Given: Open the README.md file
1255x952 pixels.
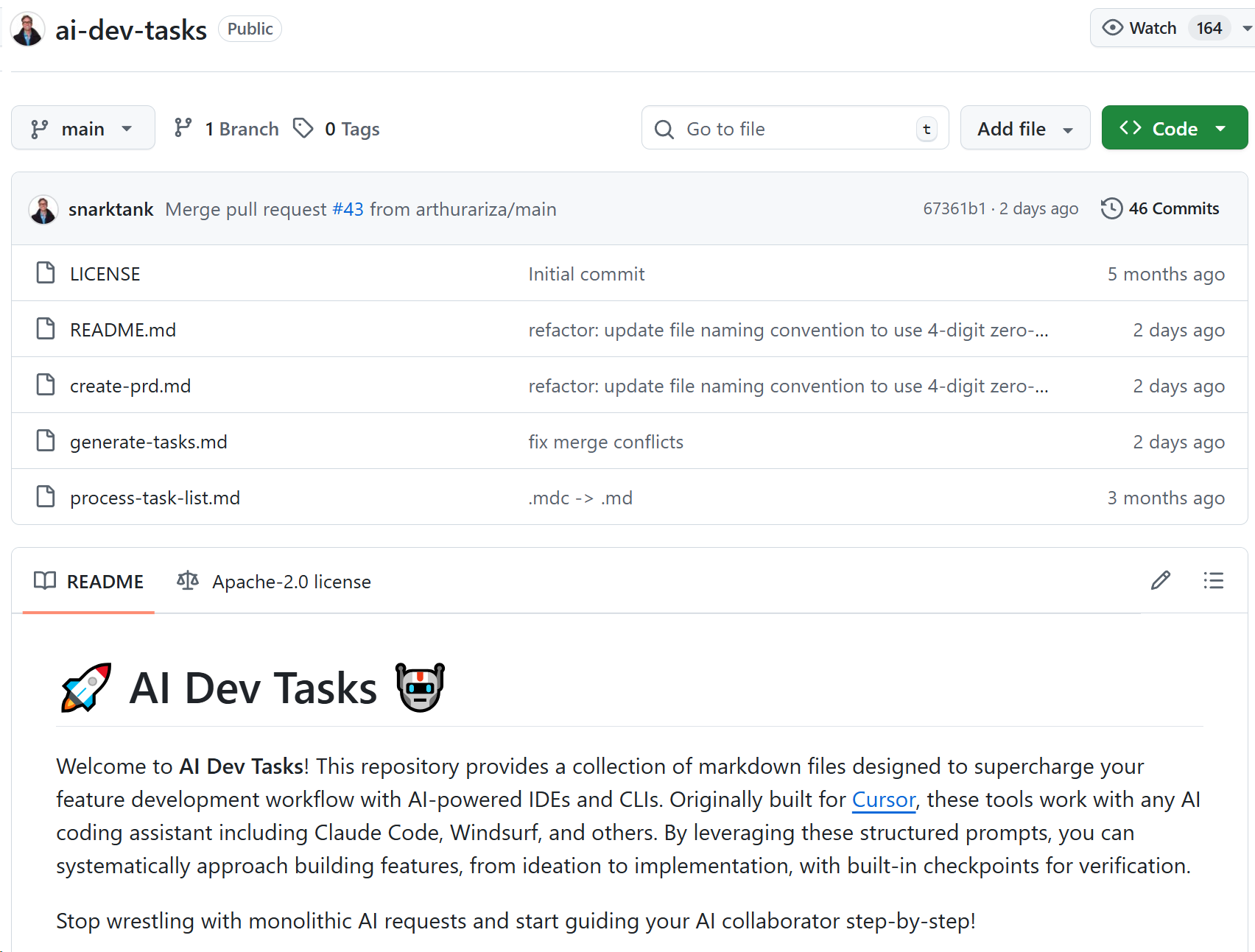Looking at the screenshot, I should [123, 330].
